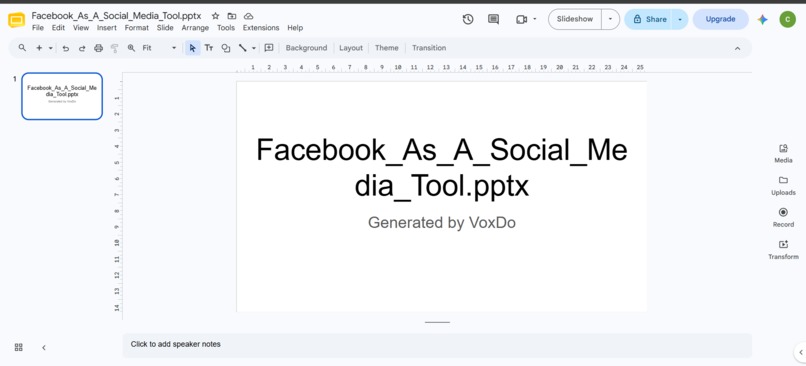Click the move to folder icon
Image resolution: width=806 pixels, height=366 pixels.
tap(232, 16)
